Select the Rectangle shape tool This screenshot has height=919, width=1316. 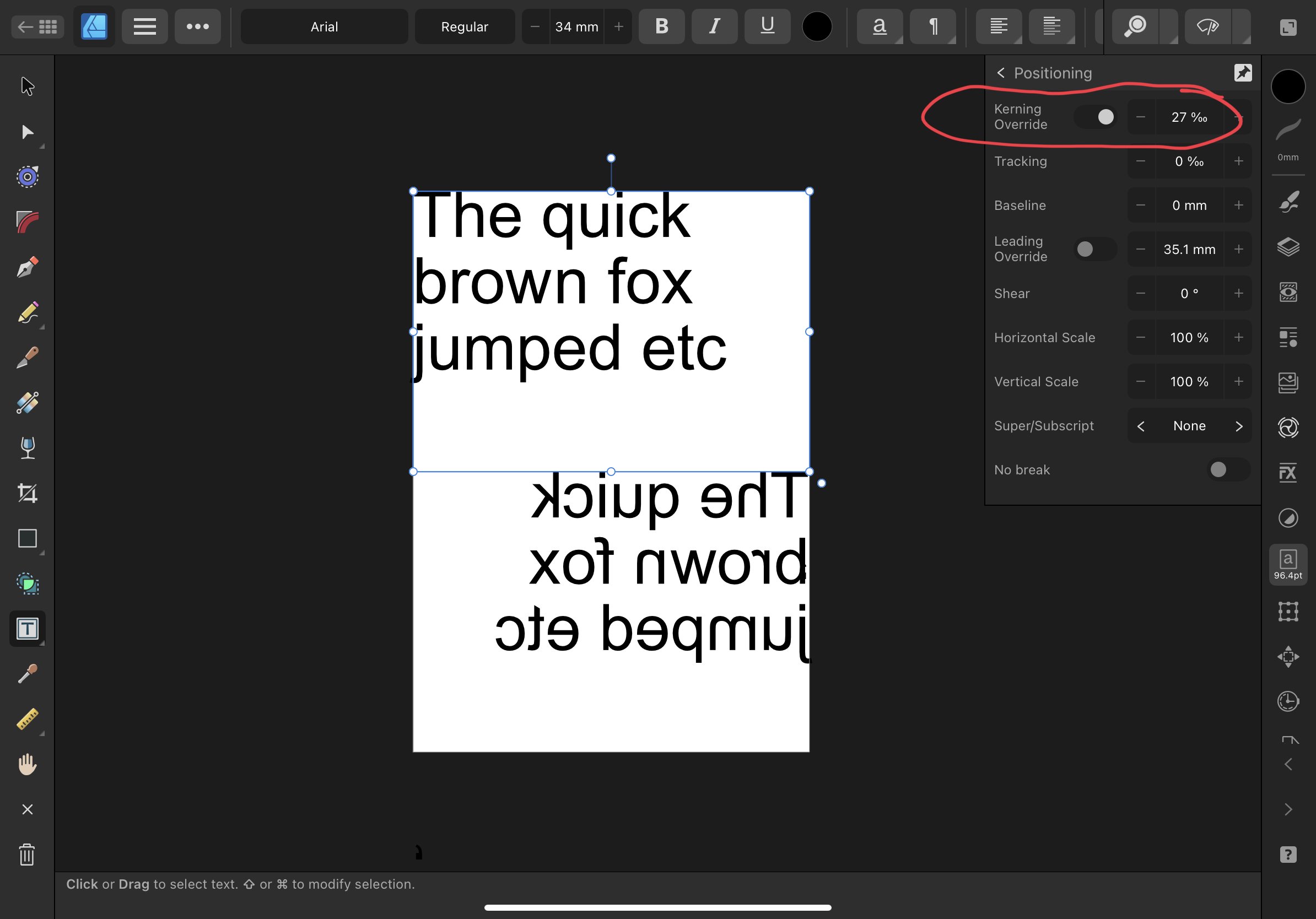point(27,539)
